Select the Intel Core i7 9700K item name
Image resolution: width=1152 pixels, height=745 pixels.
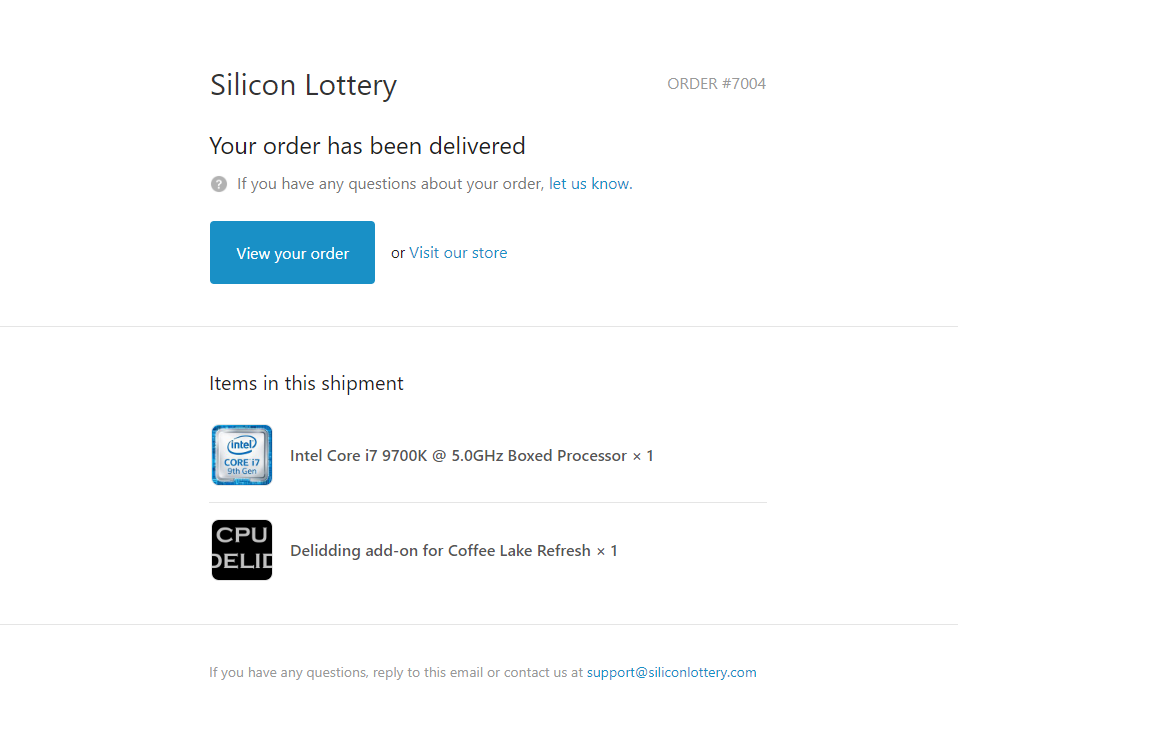pyautogui.click(x=458, y=456)
